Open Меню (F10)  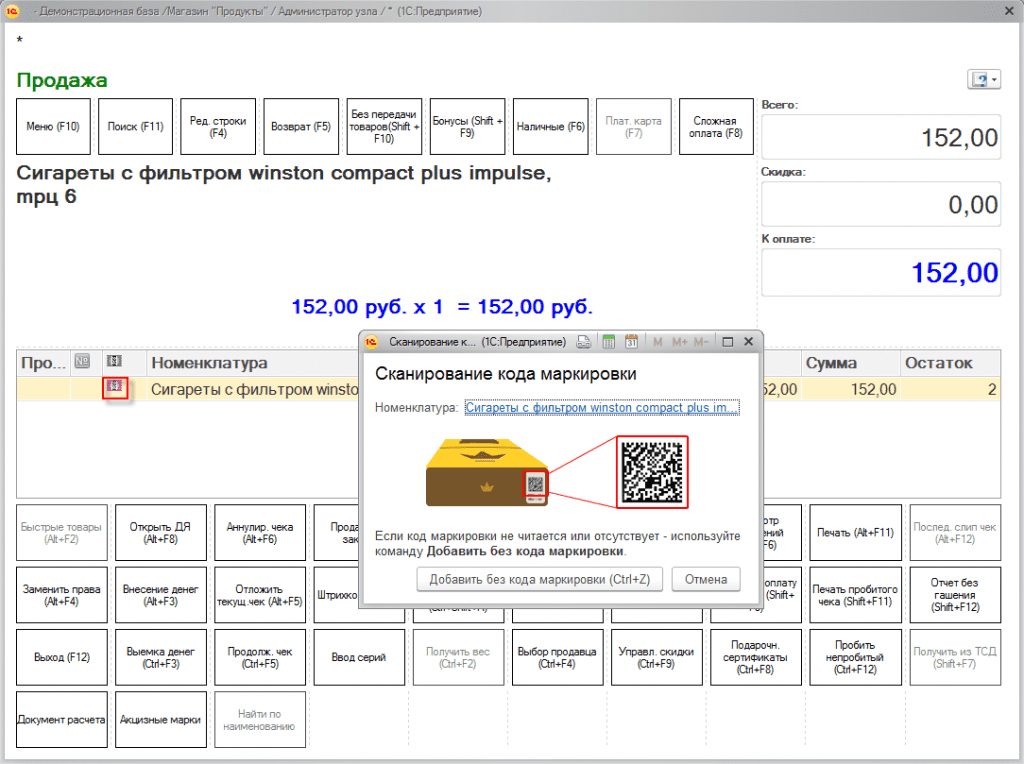[54, 127]
